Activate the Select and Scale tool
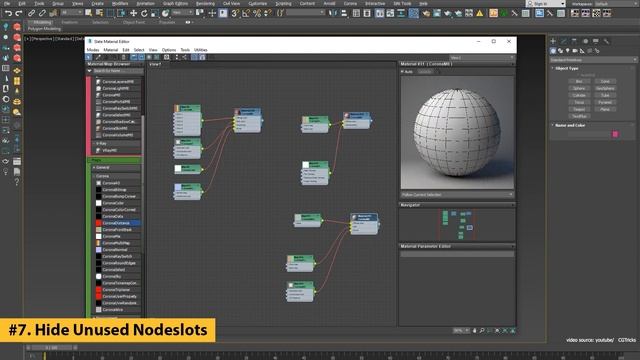The width and height of the screenshot is (640, 360). click(155, 13)
